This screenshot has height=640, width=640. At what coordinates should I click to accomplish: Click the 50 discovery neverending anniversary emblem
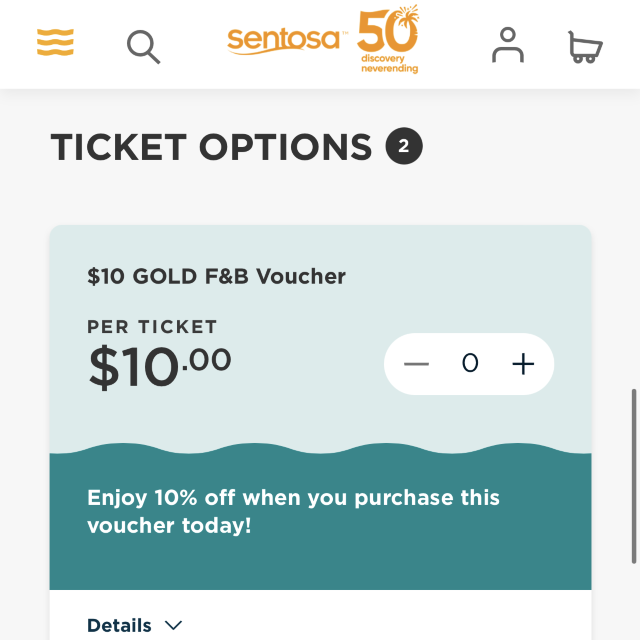coord(388,39)
